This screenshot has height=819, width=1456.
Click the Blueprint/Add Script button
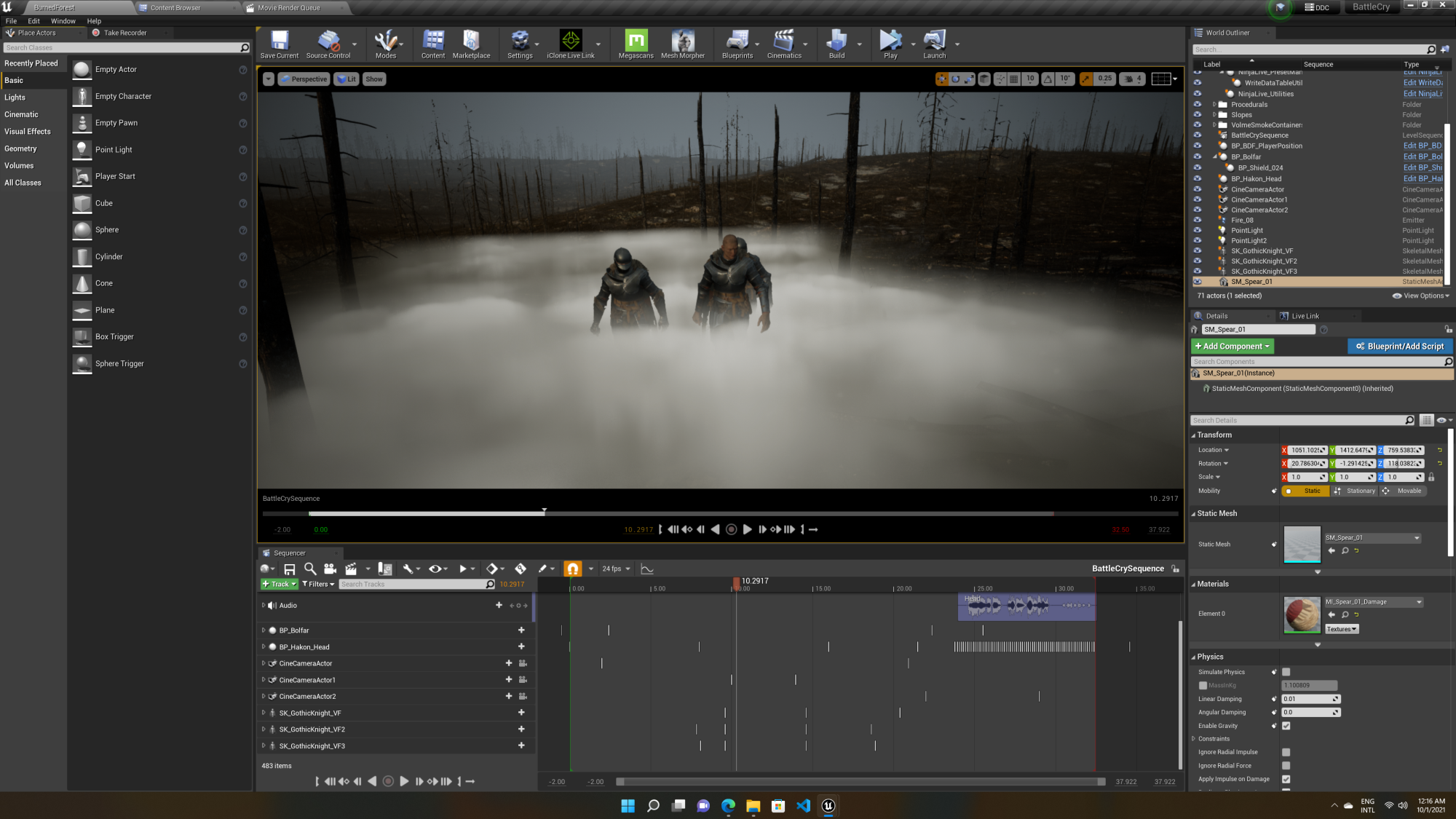click(x=1400, y=347)
